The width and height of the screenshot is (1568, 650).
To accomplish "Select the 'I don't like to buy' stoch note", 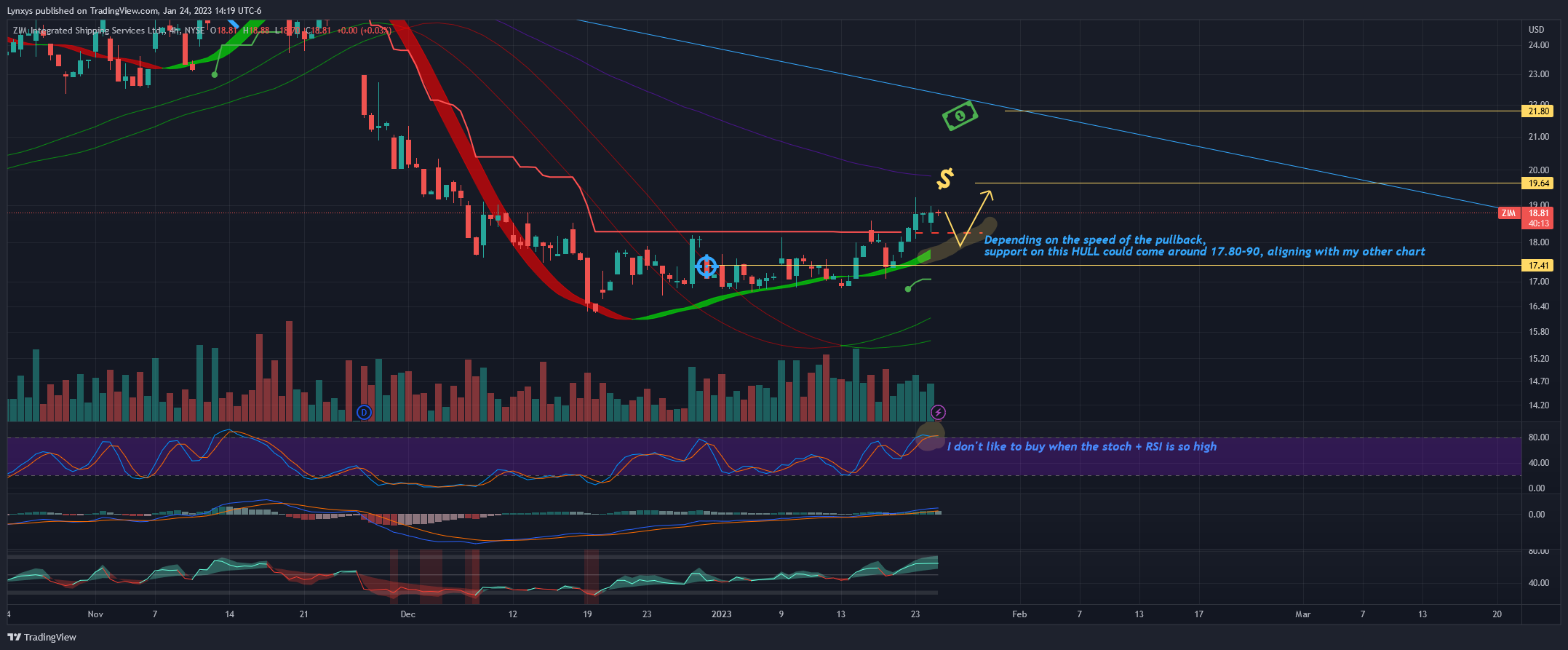I will click(1081, 446).
